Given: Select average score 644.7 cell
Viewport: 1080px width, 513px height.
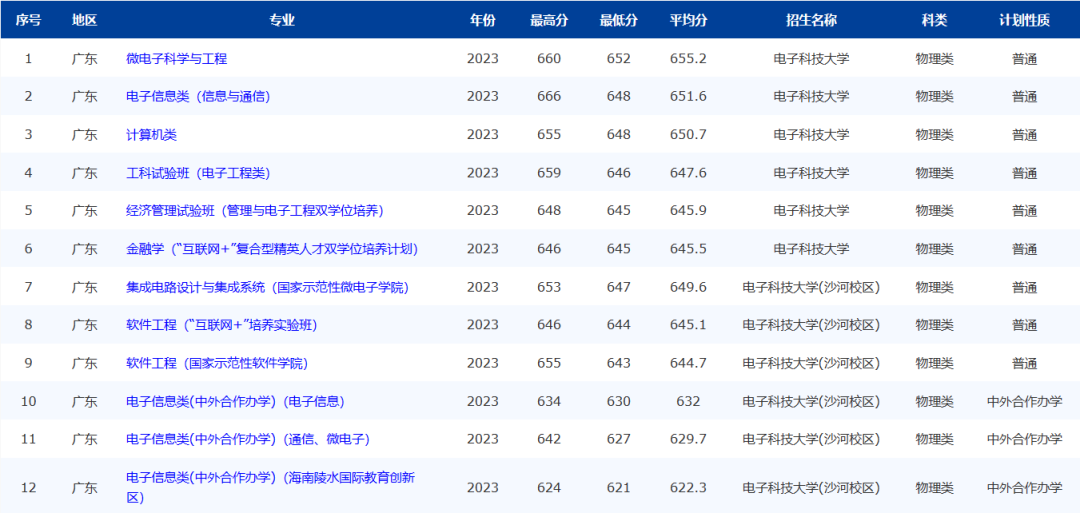Looking at the screenshot, I should (x=688, y=362).
